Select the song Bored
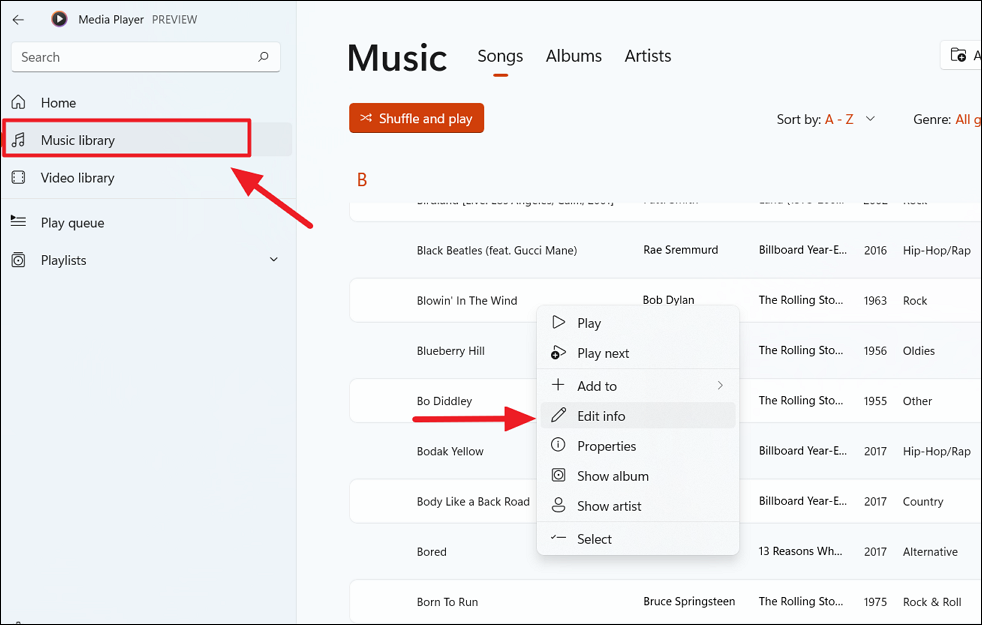The height and width of the screenshot is (625, 982). pyautogui.click(x=432, y=552)
